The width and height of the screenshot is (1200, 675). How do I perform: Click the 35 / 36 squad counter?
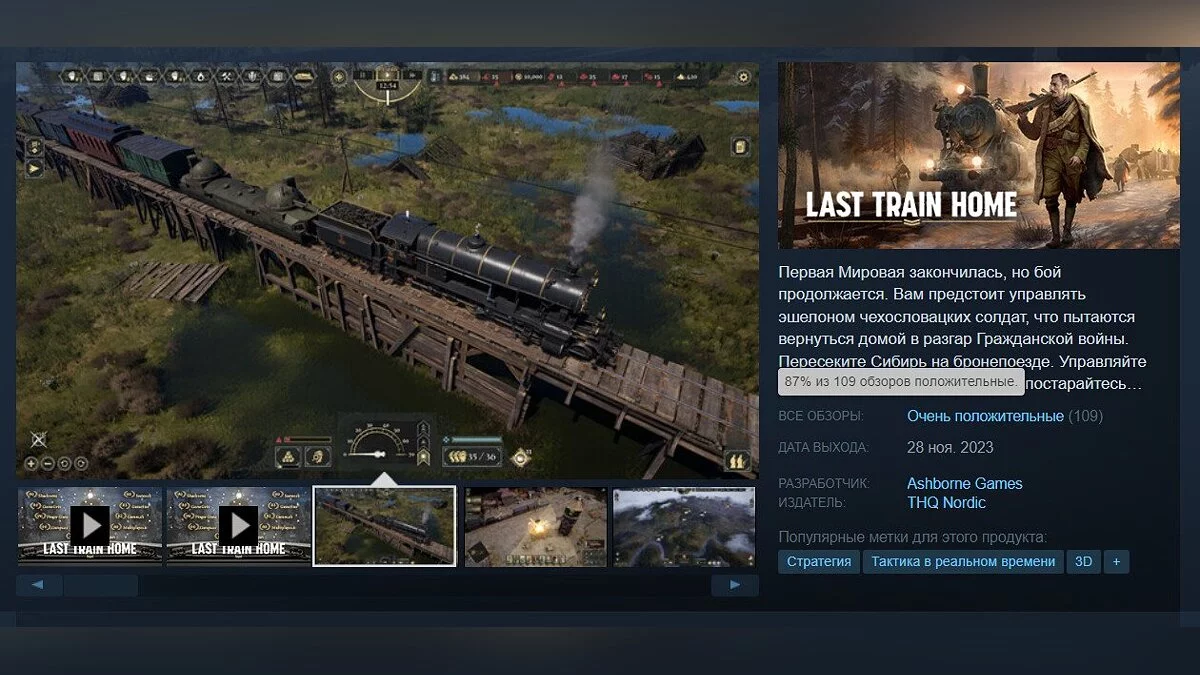coord(472,457)
